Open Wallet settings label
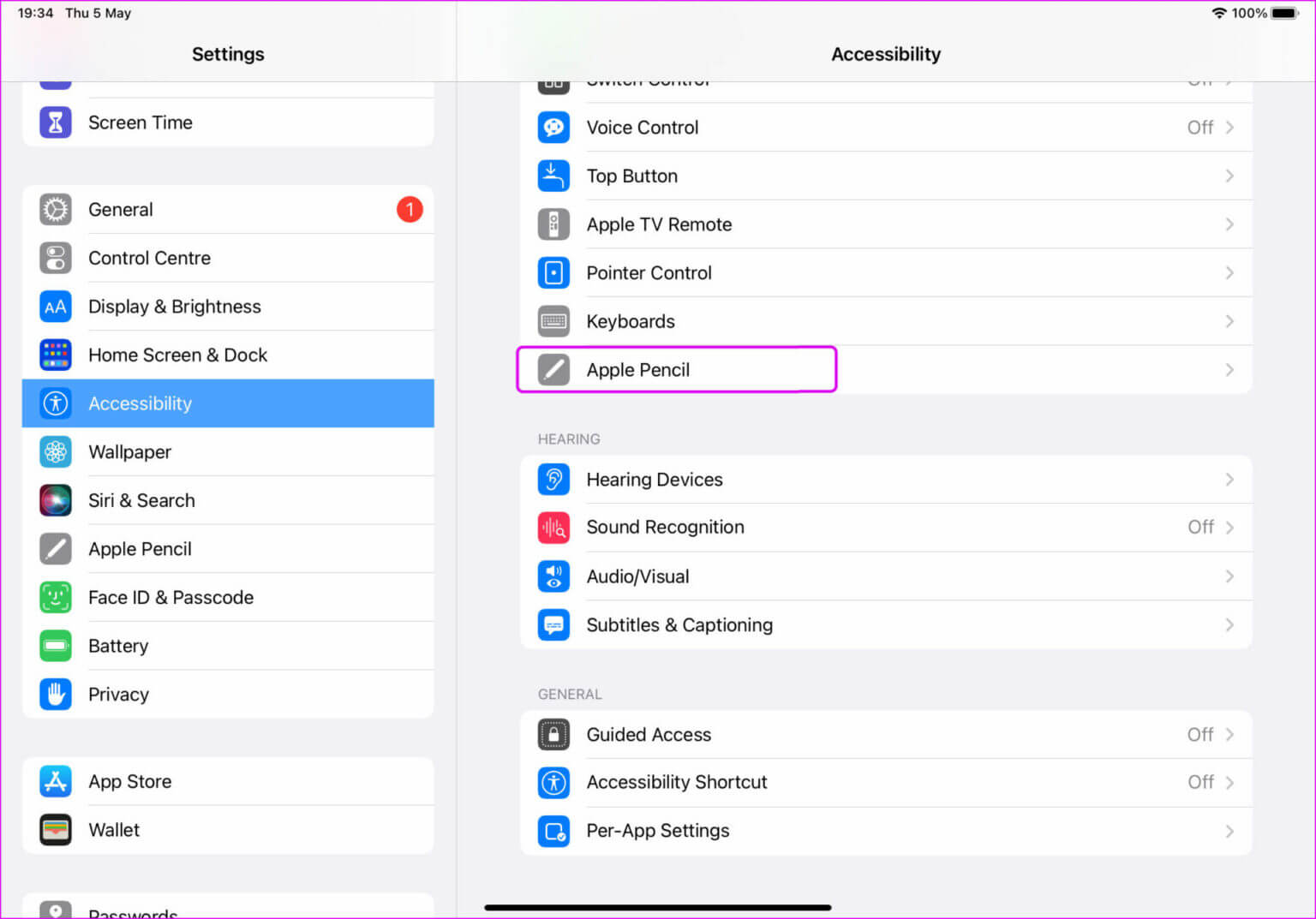Screen dimensions: 1316x919 (114, 830)
